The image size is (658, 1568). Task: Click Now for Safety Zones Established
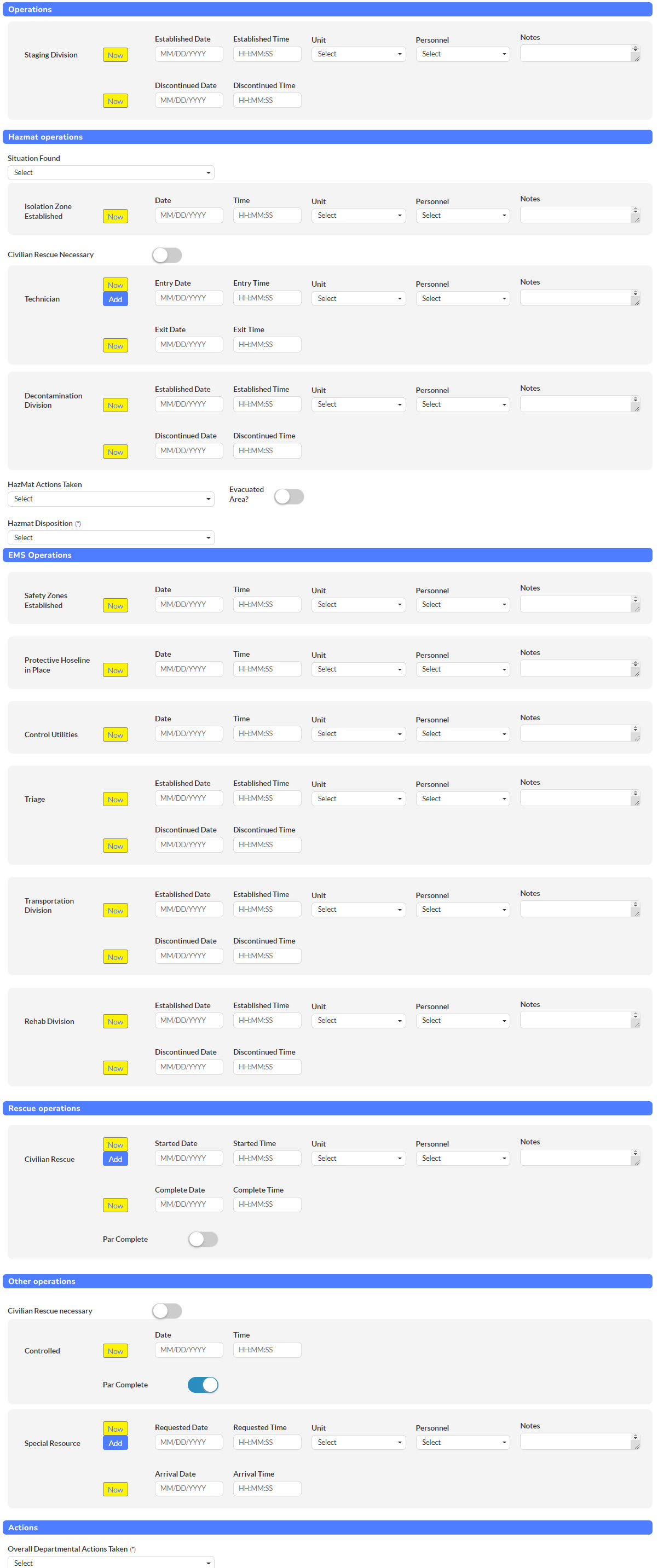click(x=115, y=606)
